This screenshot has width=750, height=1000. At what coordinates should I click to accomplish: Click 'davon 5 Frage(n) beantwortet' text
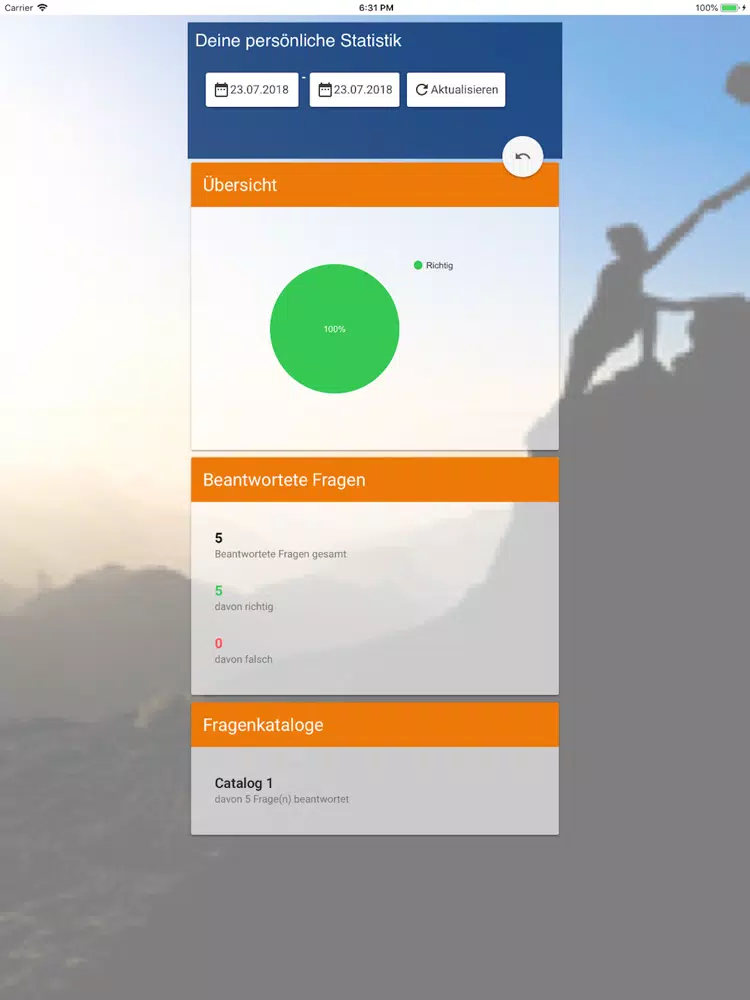[282, 799]
